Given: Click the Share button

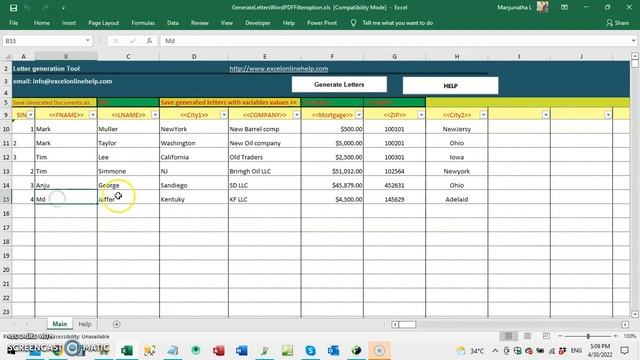Looking at the screenshot, I should pyautogui.click(x=618, y=23).
